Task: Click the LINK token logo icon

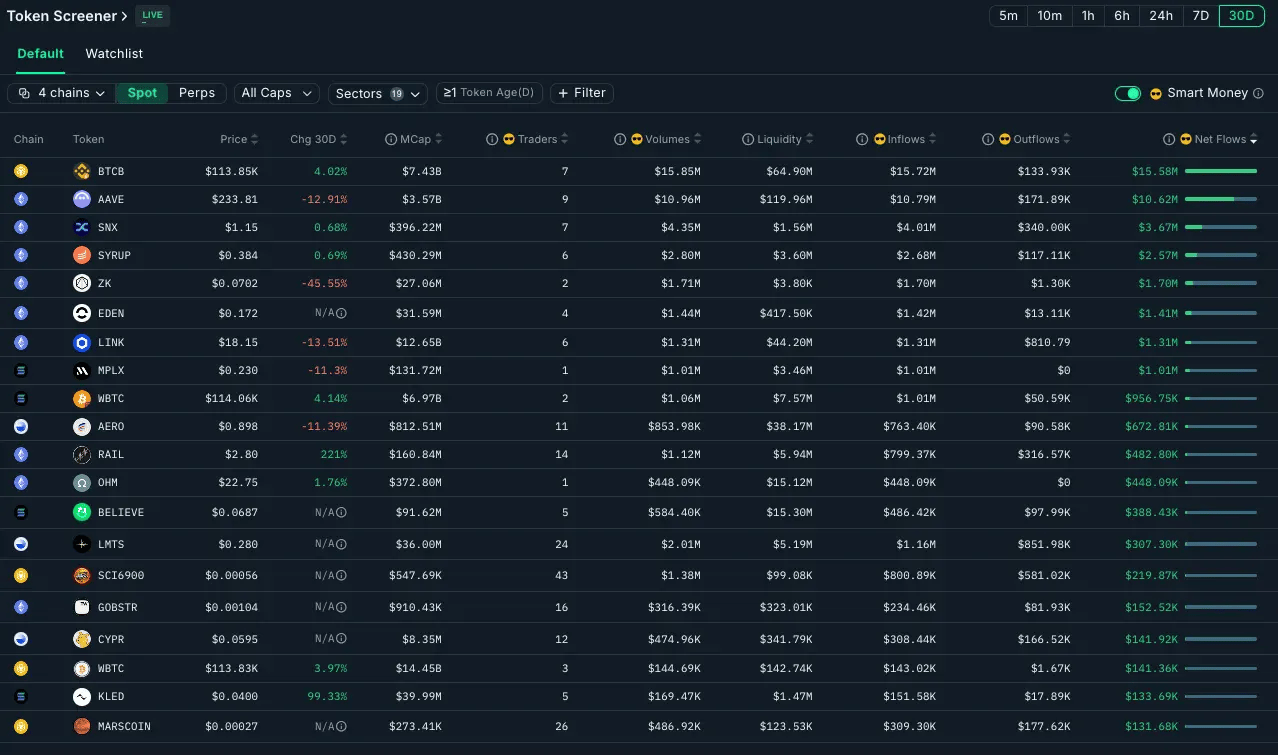Action: (x=82, y=342)
